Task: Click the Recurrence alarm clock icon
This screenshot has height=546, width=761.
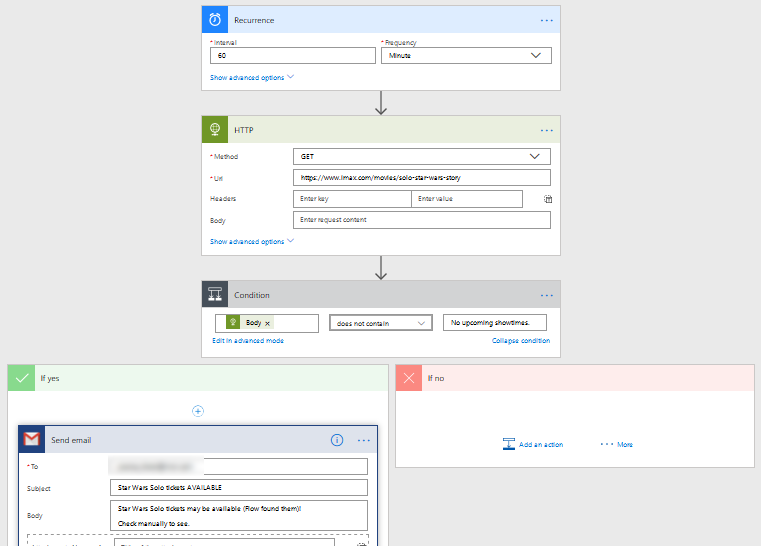Action: point(215,19)
